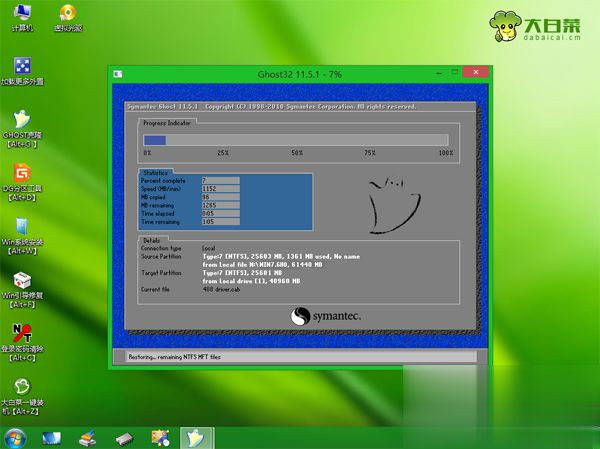600x449 pixels.
Task: Launch DG分区工具 [Alt+D] desktop shortcut
Action: [22, 183]
